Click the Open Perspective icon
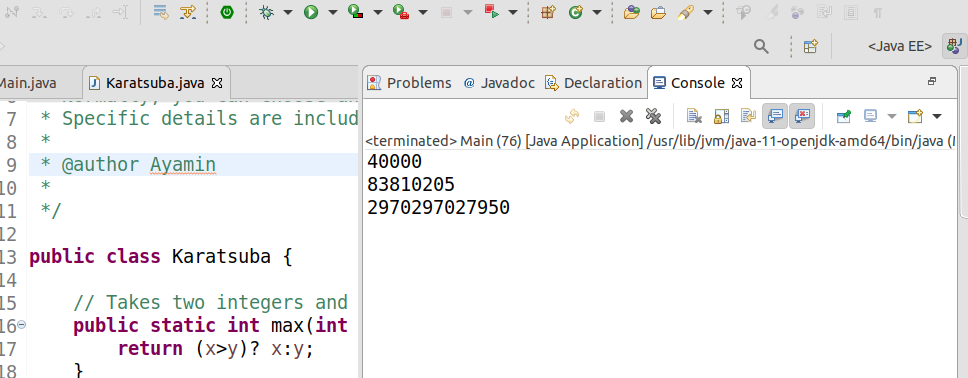The height and width of the screenshot is (378, 968). click(811, 46)
